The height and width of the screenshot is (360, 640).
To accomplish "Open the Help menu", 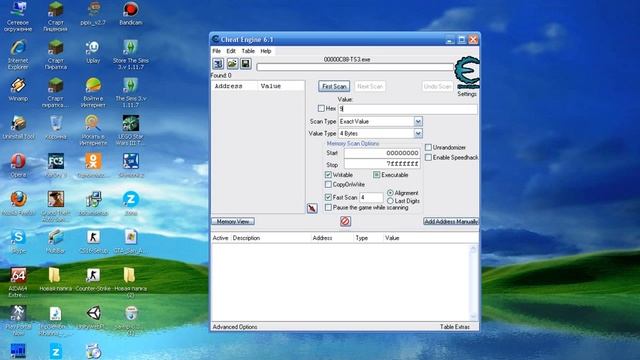I will pos(266,51).
